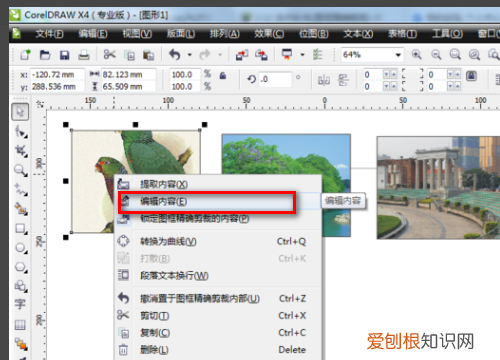Choose 提取内容(X) from context menu
Viewport: 500px width, 360px height.
click(218, 184)
